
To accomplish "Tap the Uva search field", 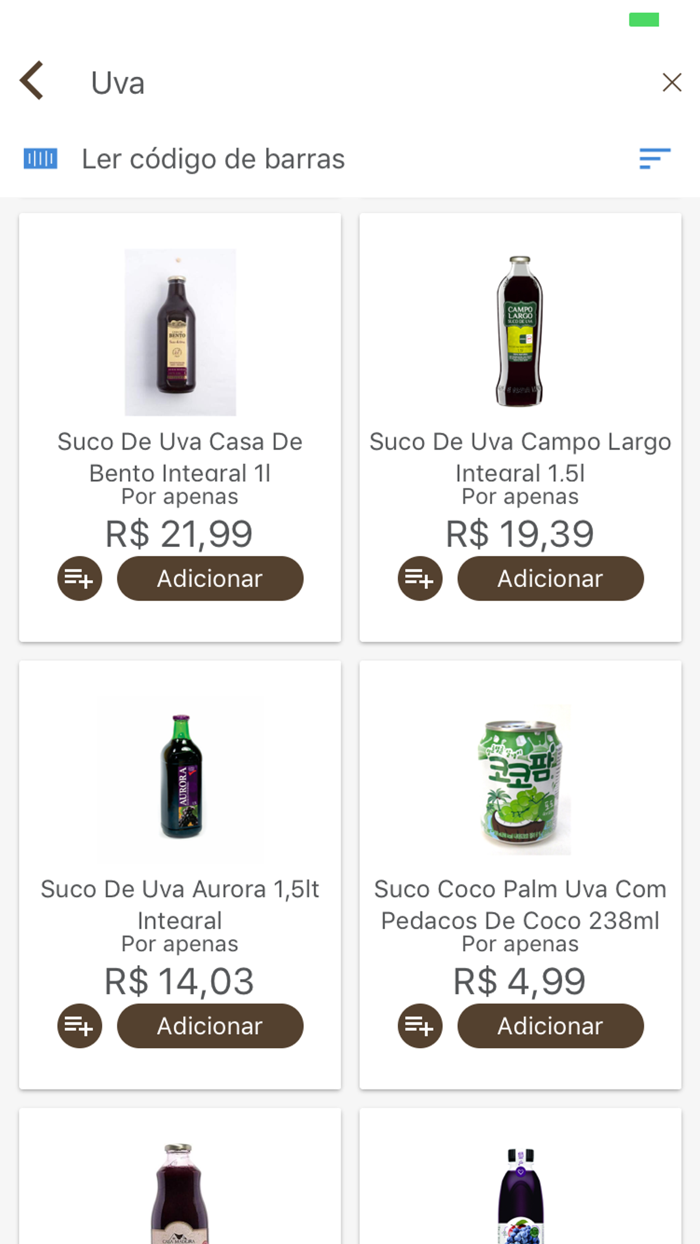I will tap(117, 82).
